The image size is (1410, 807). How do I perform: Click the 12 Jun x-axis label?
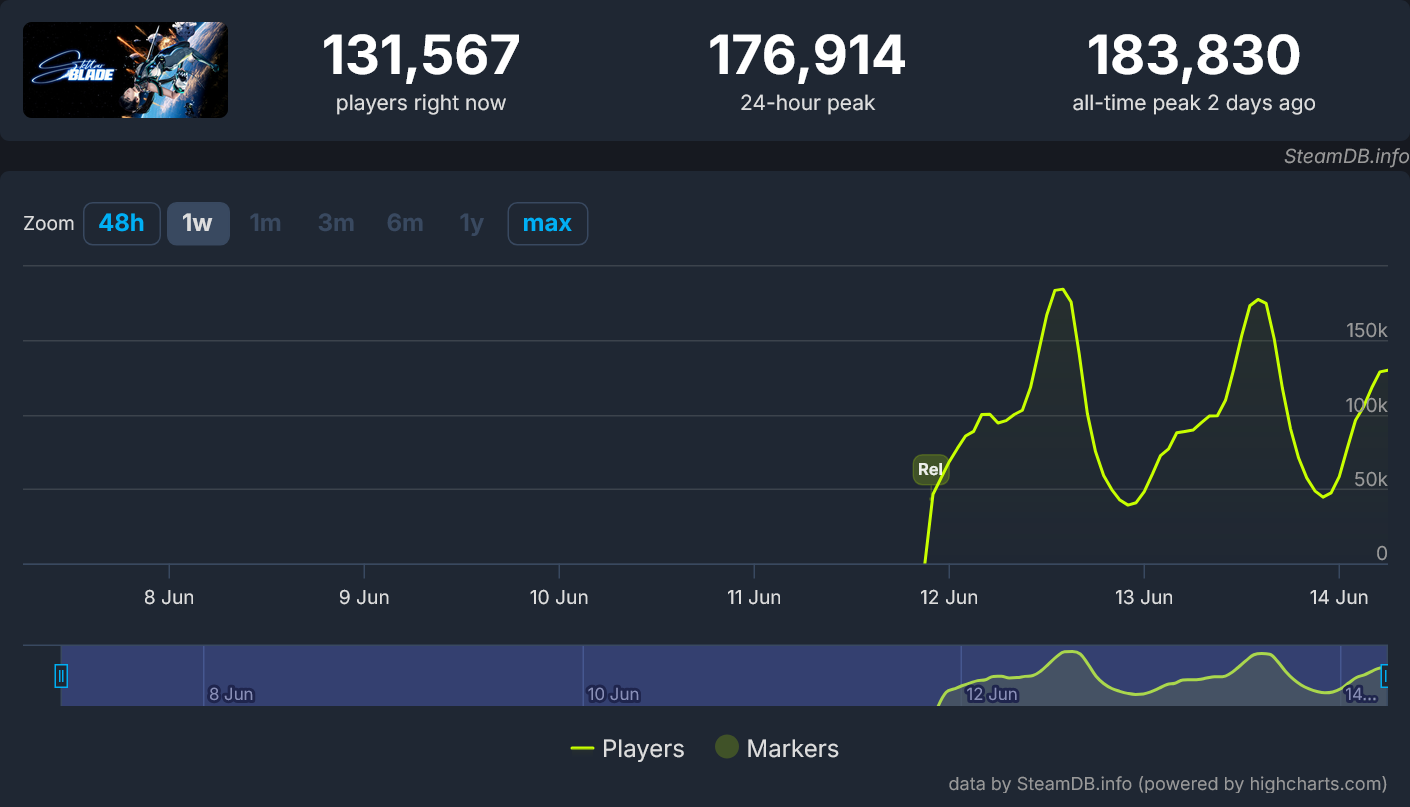click(948, 597)
